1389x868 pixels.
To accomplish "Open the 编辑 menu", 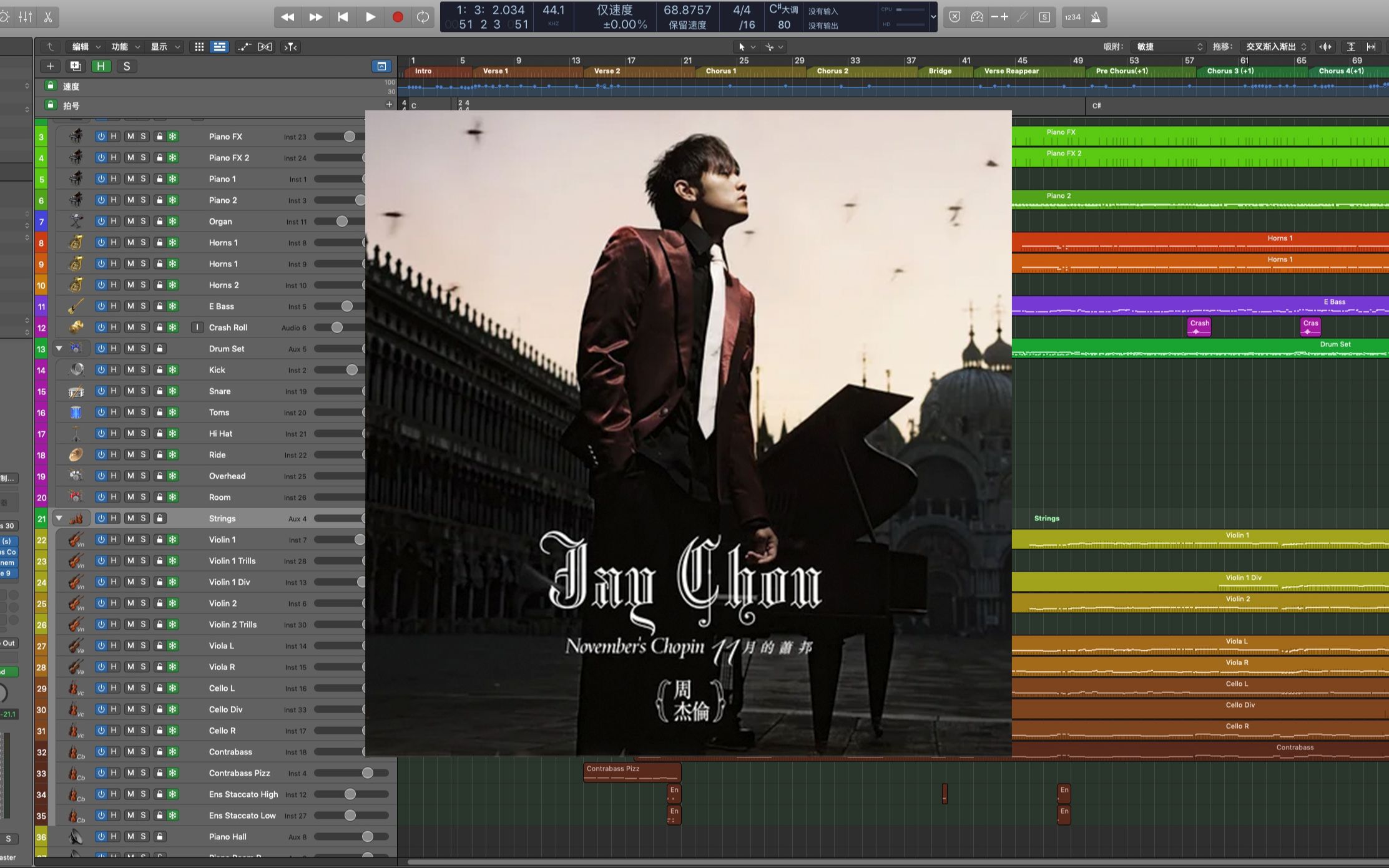I will click(x=86, y=47).
